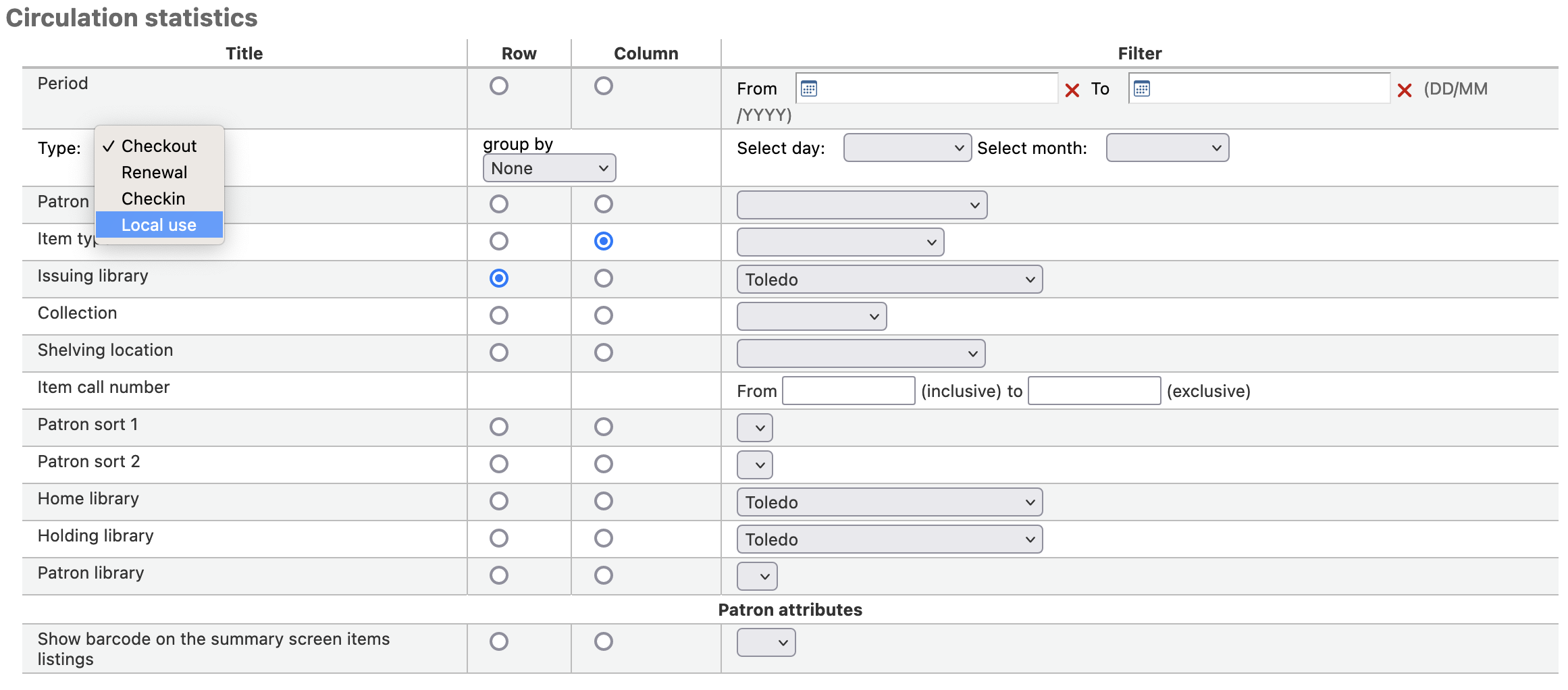The height and width of the screenshot is (690, 1568).
Task: Select the Row radio for Home library
Action: click(498, 500)
